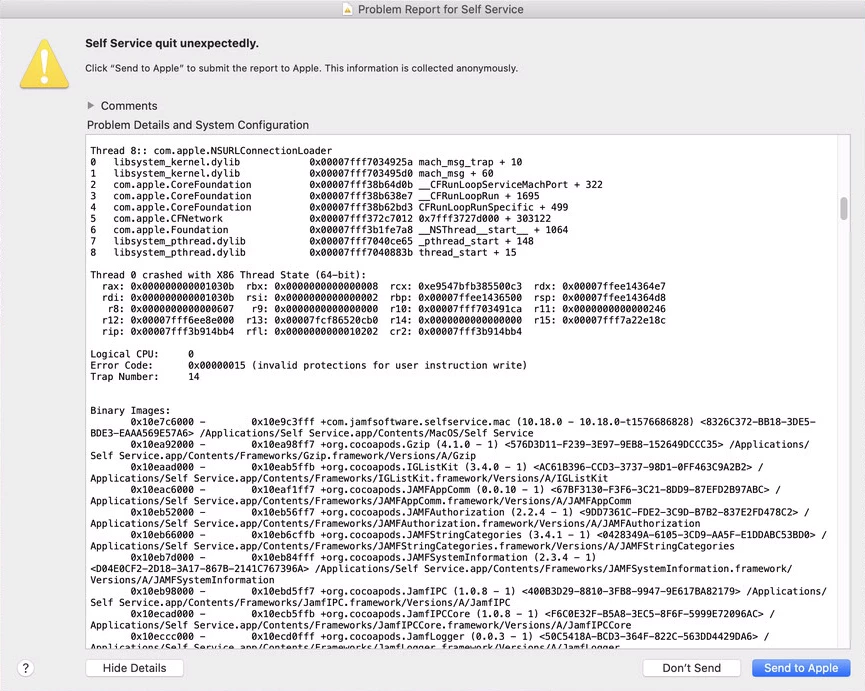The height and width of the screenshot is (691, 865).
Task: Click the 'Error Code: 0x00000015' line
Action: point(309,365)
